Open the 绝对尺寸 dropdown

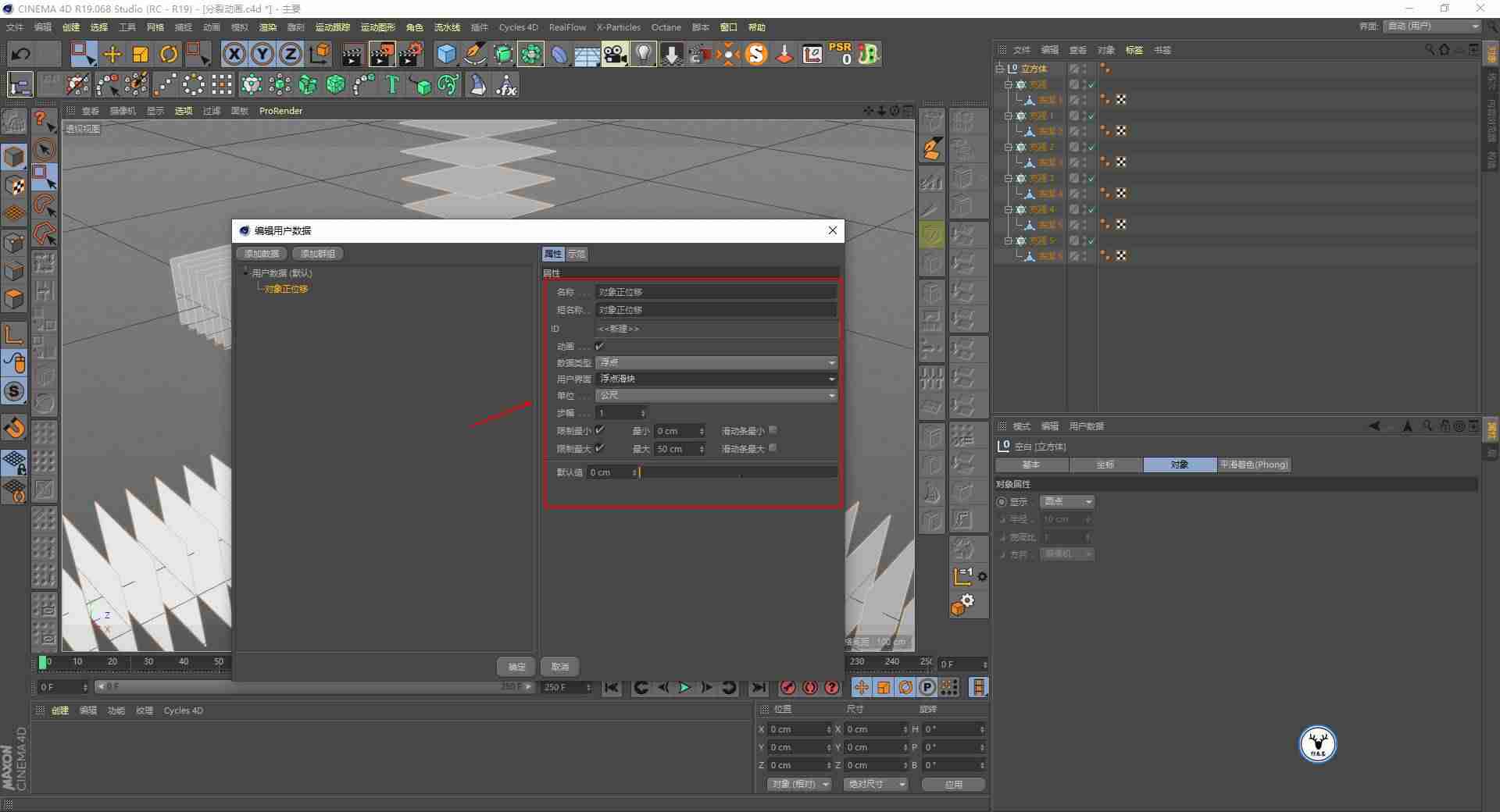[x=876, y=784]
